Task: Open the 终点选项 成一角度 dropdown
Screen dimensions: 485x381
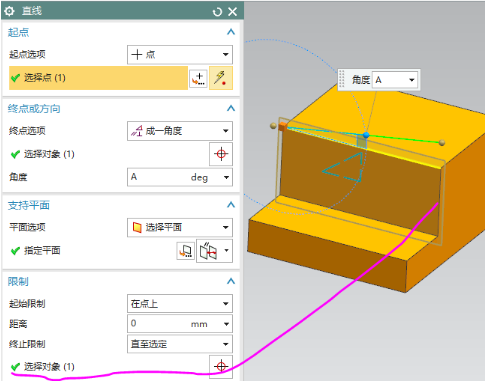Action: click(x=180, y=131)
